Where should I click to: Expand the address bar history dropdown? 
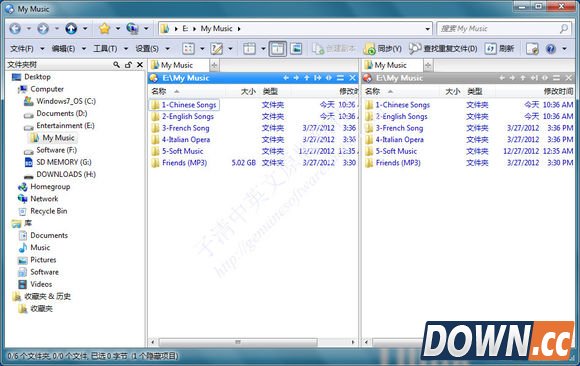point(428,28)
